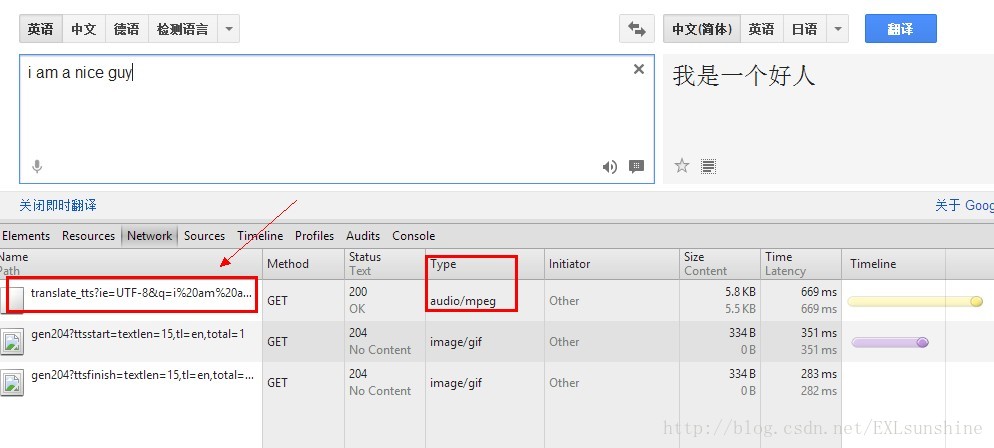The height and width of the screenshot is (448, 994).
Task: Open the list icon beside the star
Action: click(708, 167)
